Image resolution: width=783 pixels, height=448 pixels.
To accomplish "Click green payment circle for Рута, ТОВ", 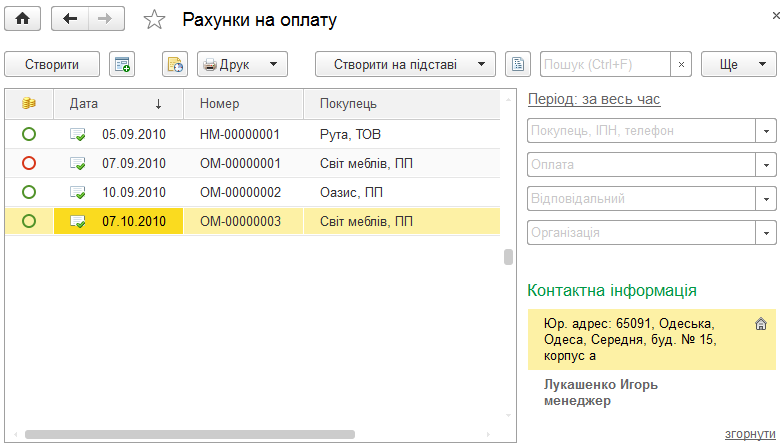I will (x=29, y=134).
